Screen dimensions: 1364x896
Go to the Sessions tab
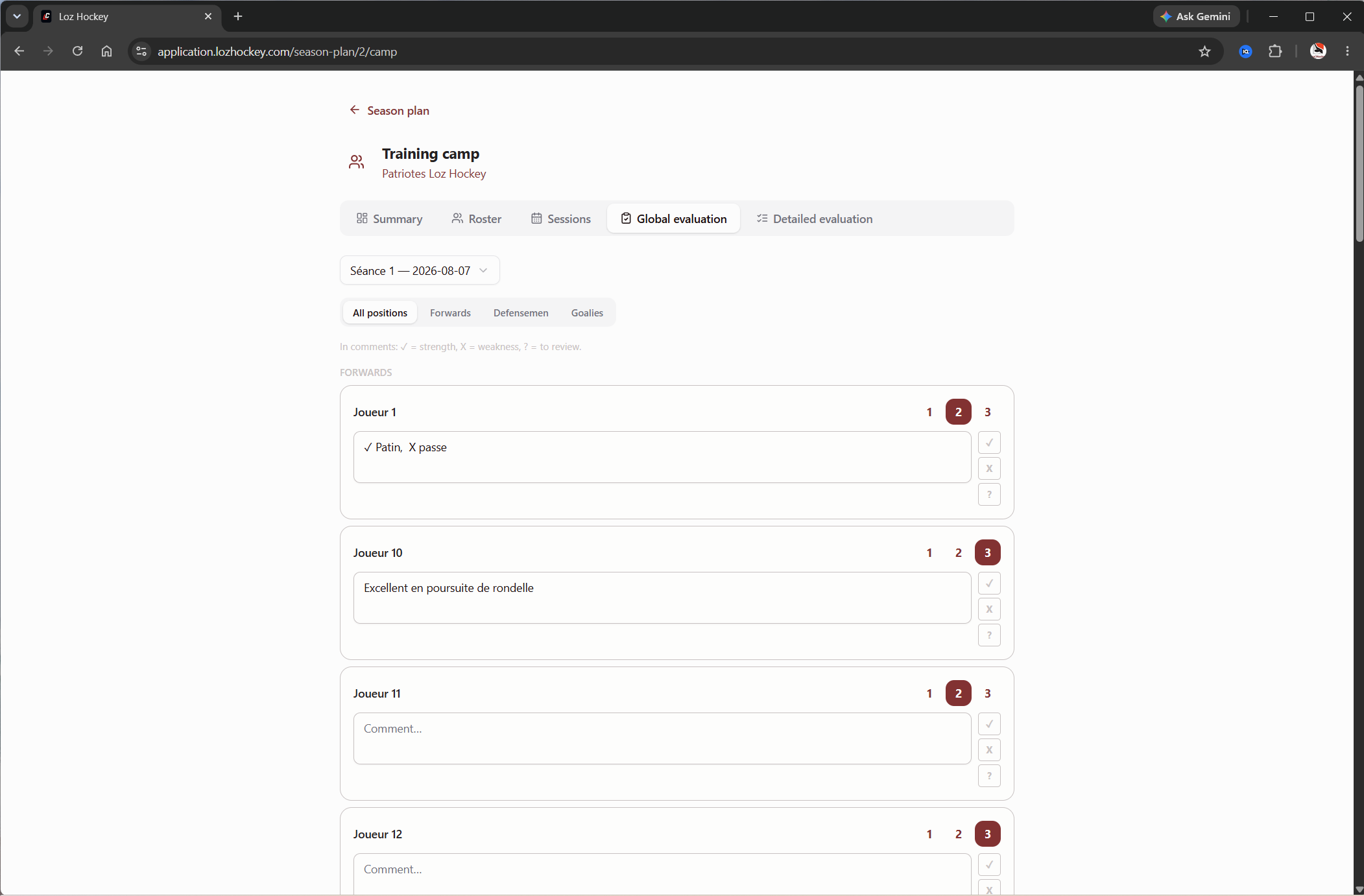[561, 219]
